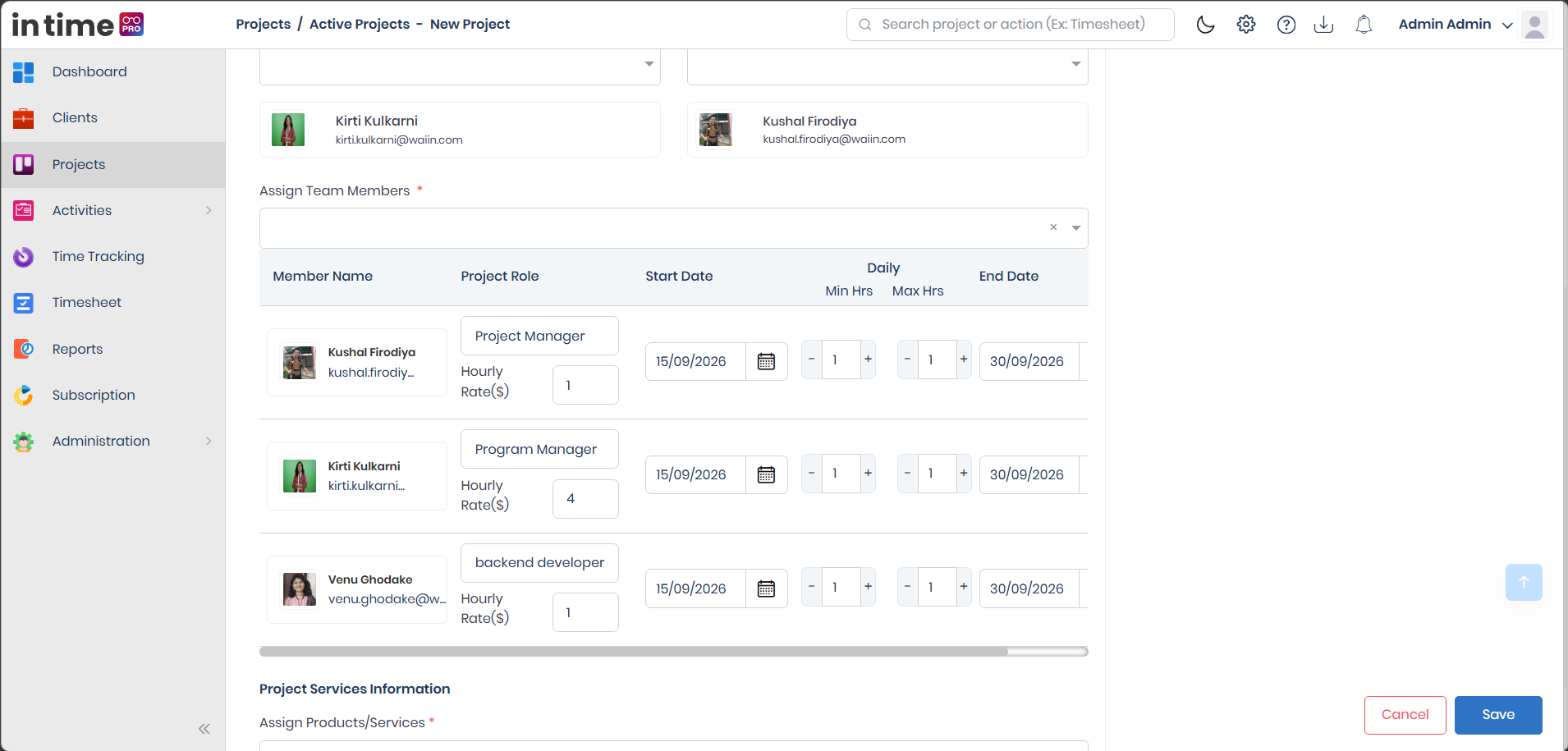1568x751 pixels.
Task: Open Time Tracking in sidebar
Action: pyautogui.click(x=113, y=257)
